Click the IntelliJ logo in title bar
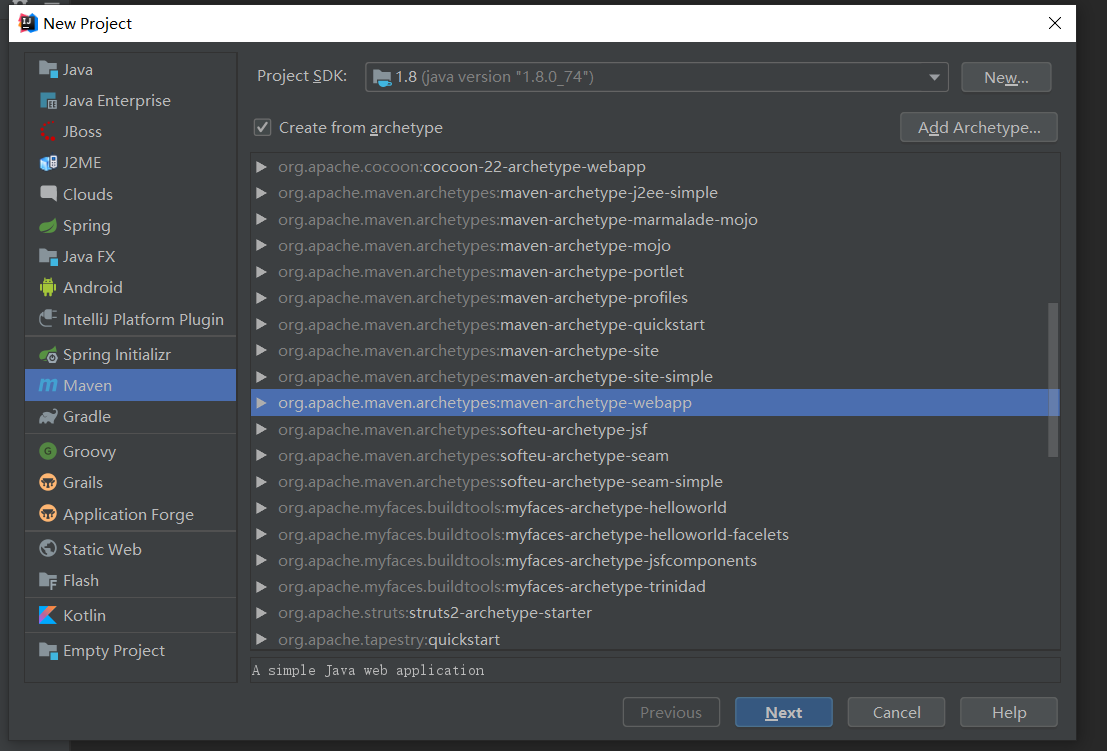1107x751 pixels. click(28, 23)
